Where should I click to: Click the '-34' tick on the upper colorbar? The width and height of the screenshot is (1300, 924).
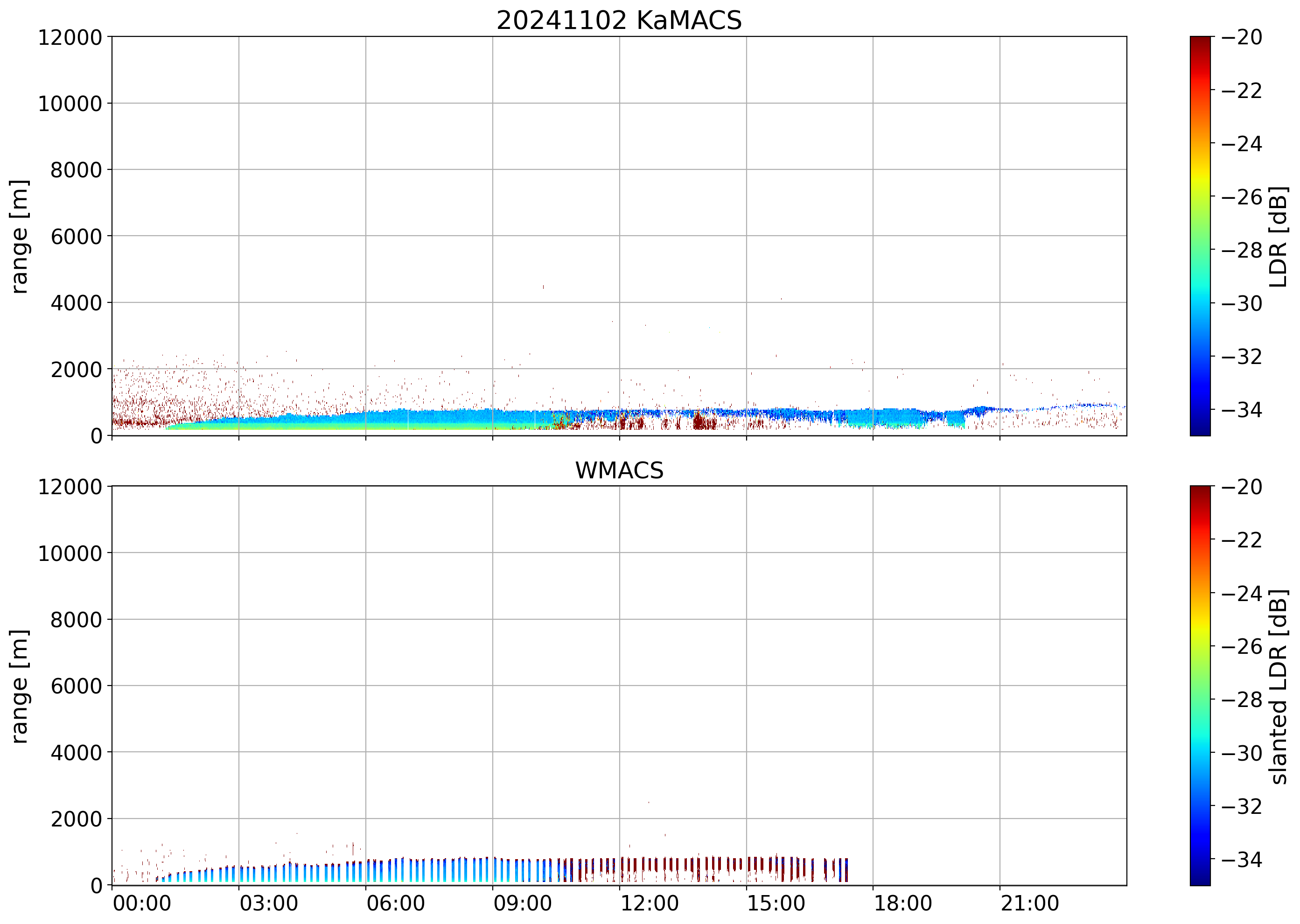1241,410
